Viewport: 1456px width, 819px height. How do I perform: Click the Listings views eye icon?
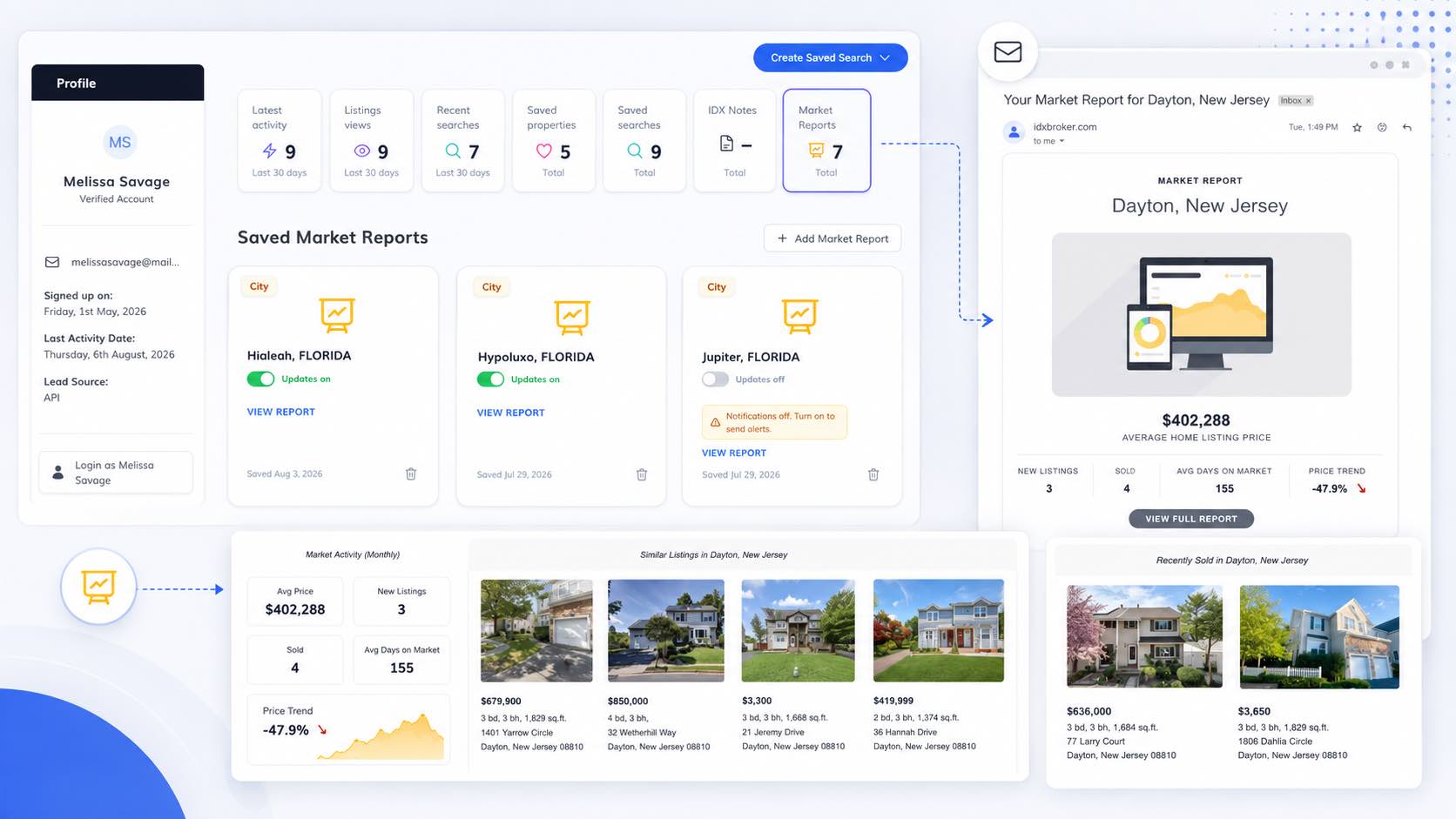362,151
